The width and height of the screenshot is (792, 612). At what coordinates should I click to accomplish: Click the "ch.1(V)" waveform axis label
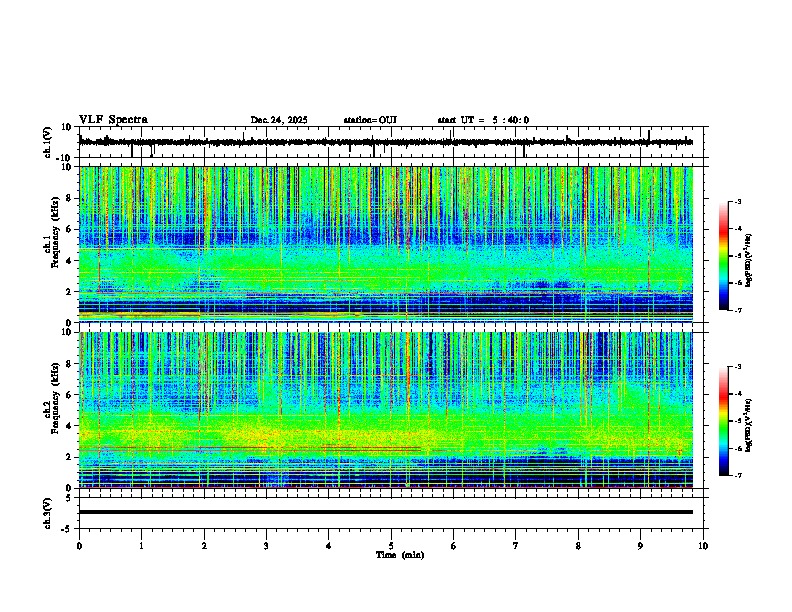[x=48, y=142]
